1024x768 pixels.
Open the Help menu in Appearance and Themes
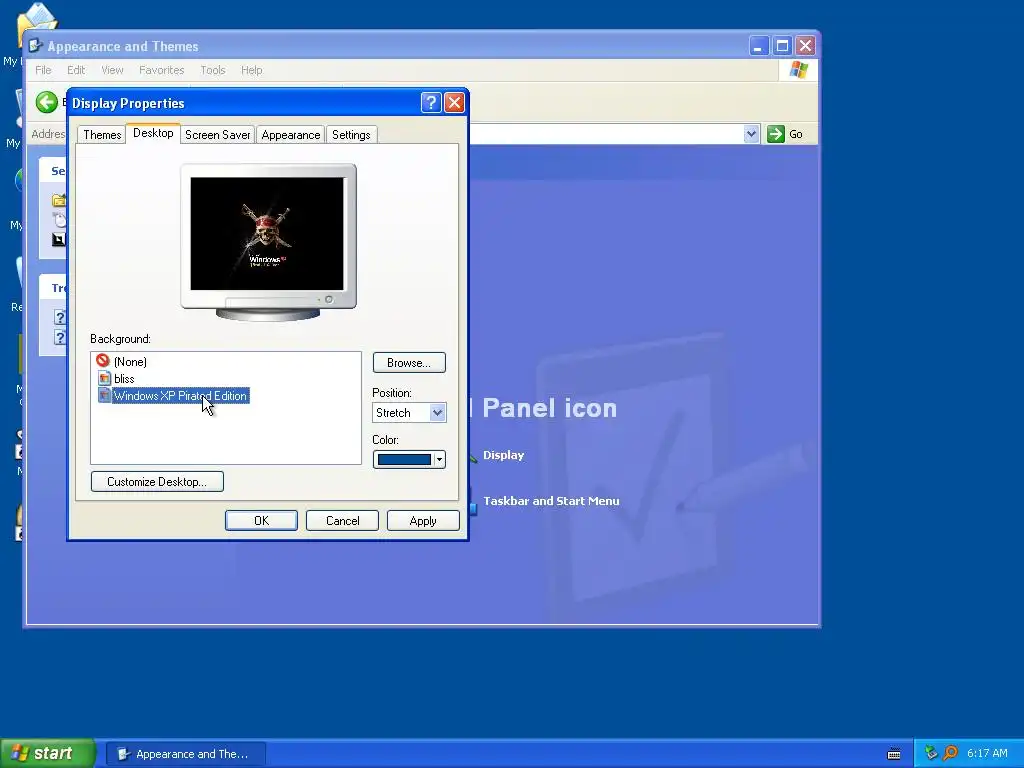tap(251, 70)
